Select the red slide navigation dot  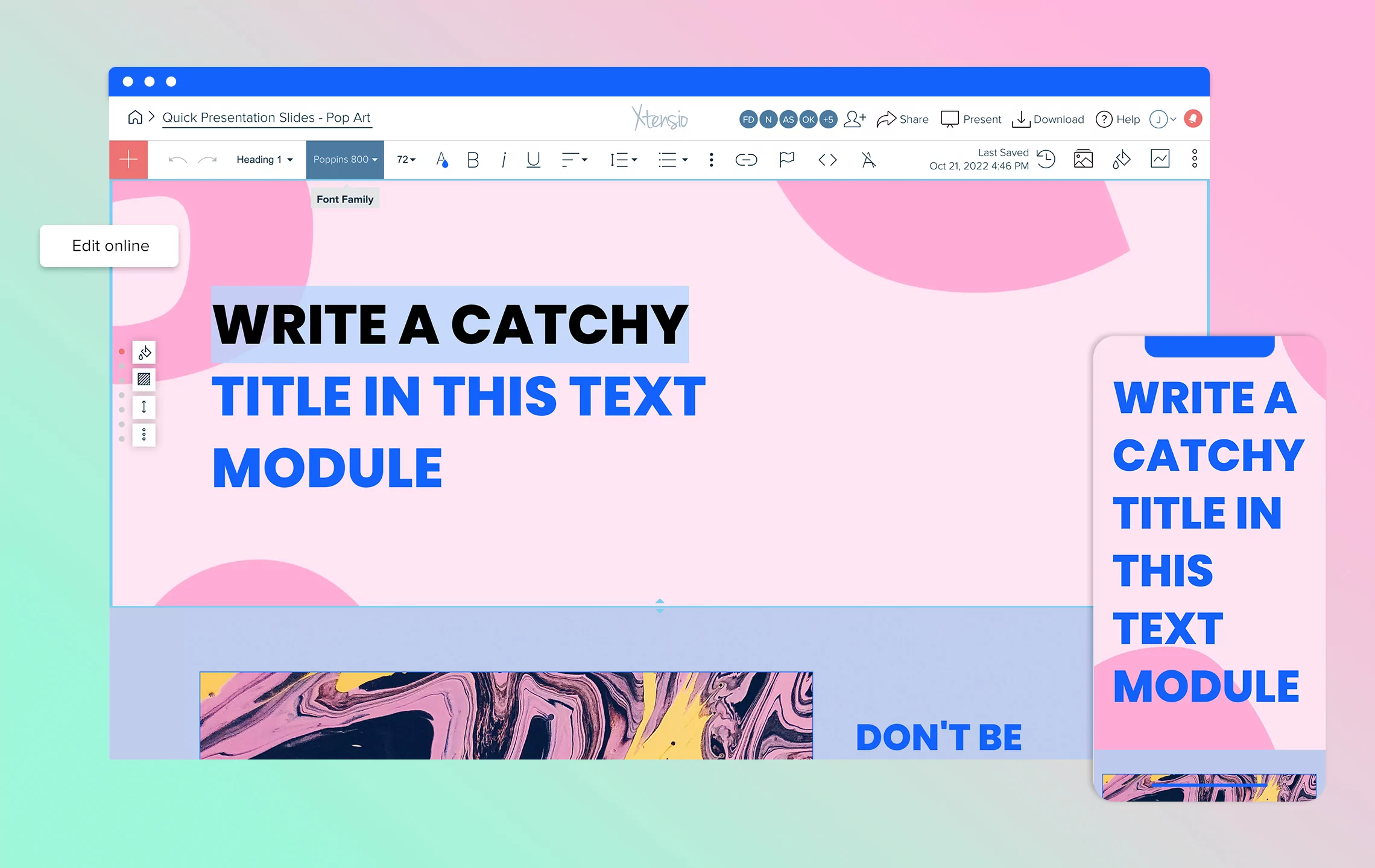tap(123, 351)
